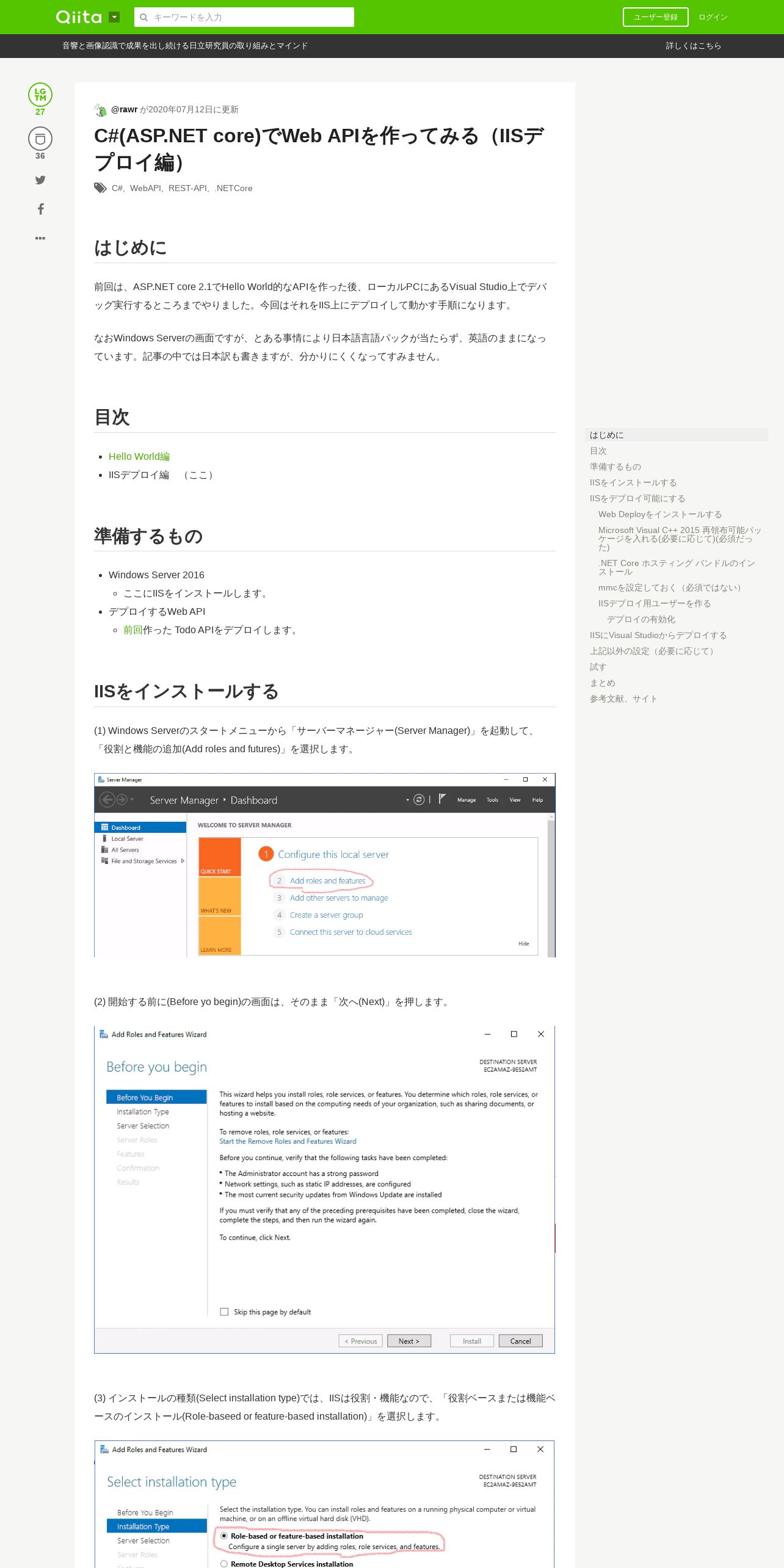
Task: Click the keyword search input field
Action: pyautogui.click(x=244, y=17)
